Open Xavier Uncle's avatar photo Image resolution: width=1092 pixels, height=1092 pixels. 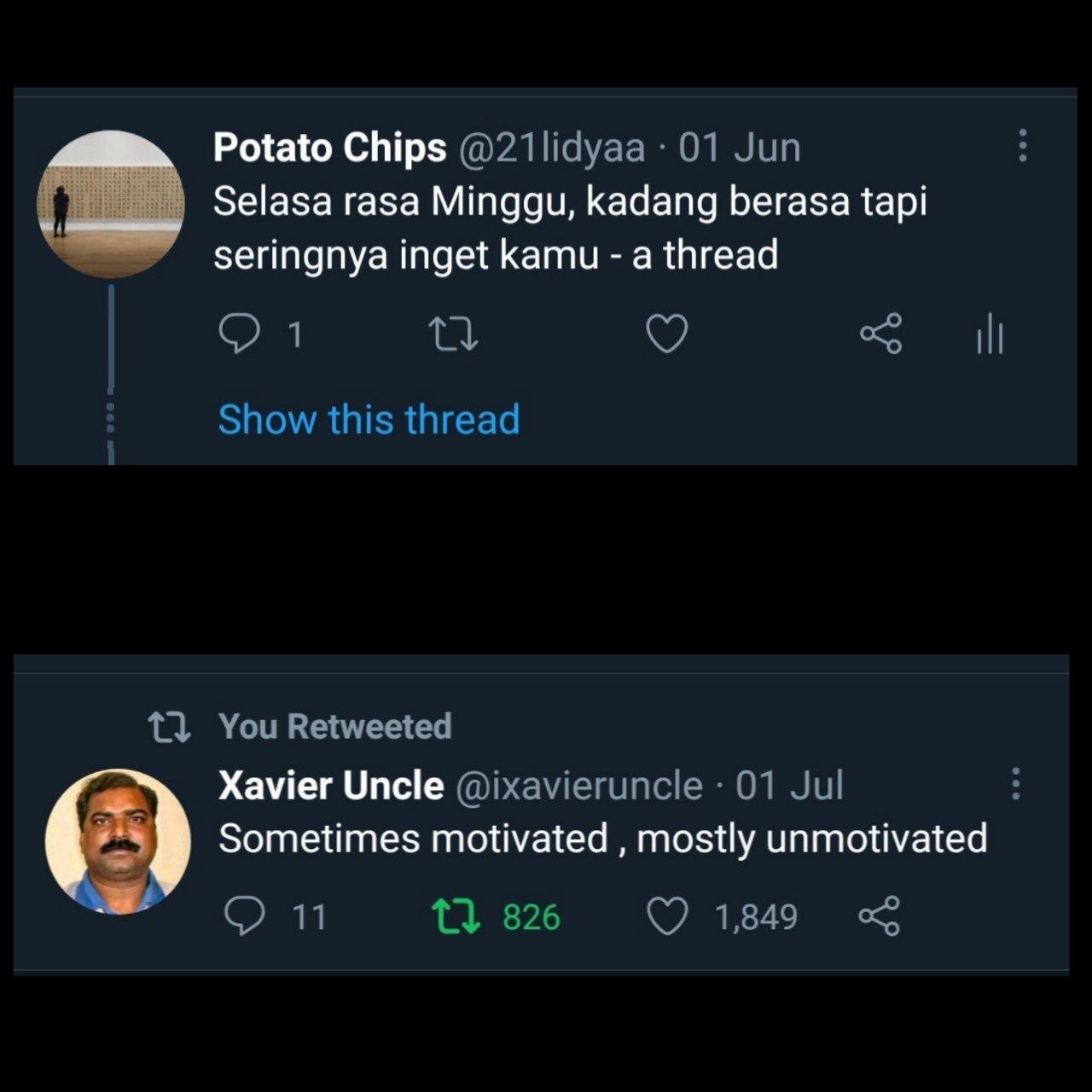tap(118, 842)
